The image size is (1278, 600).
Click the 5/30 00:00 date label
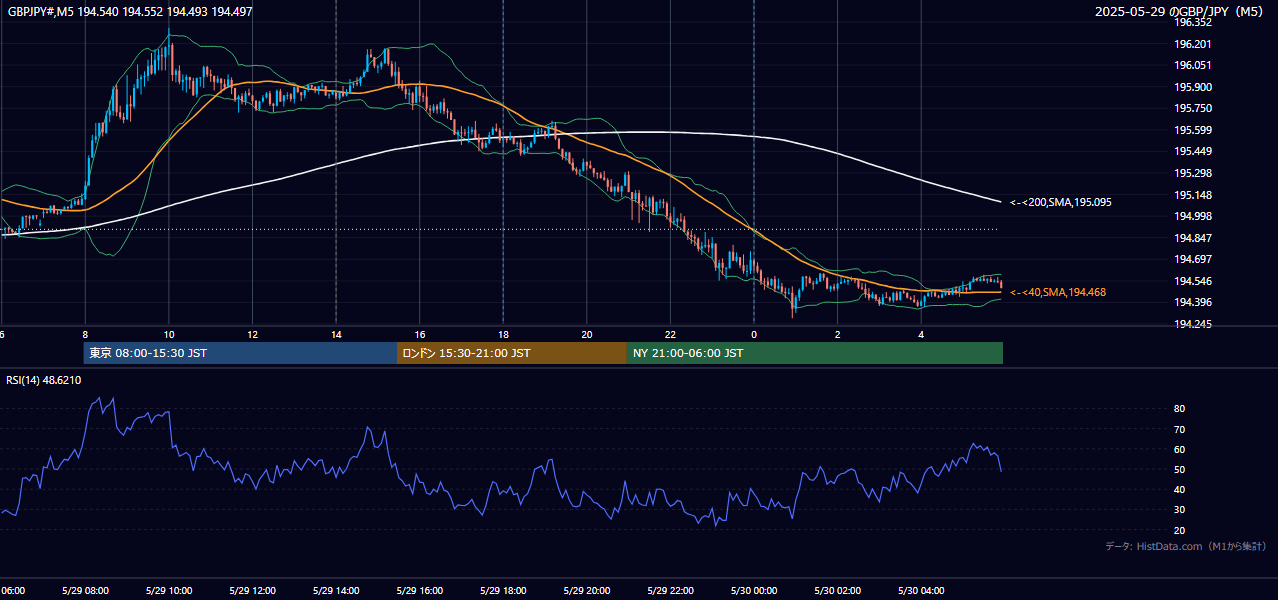(x=753, y=590)
